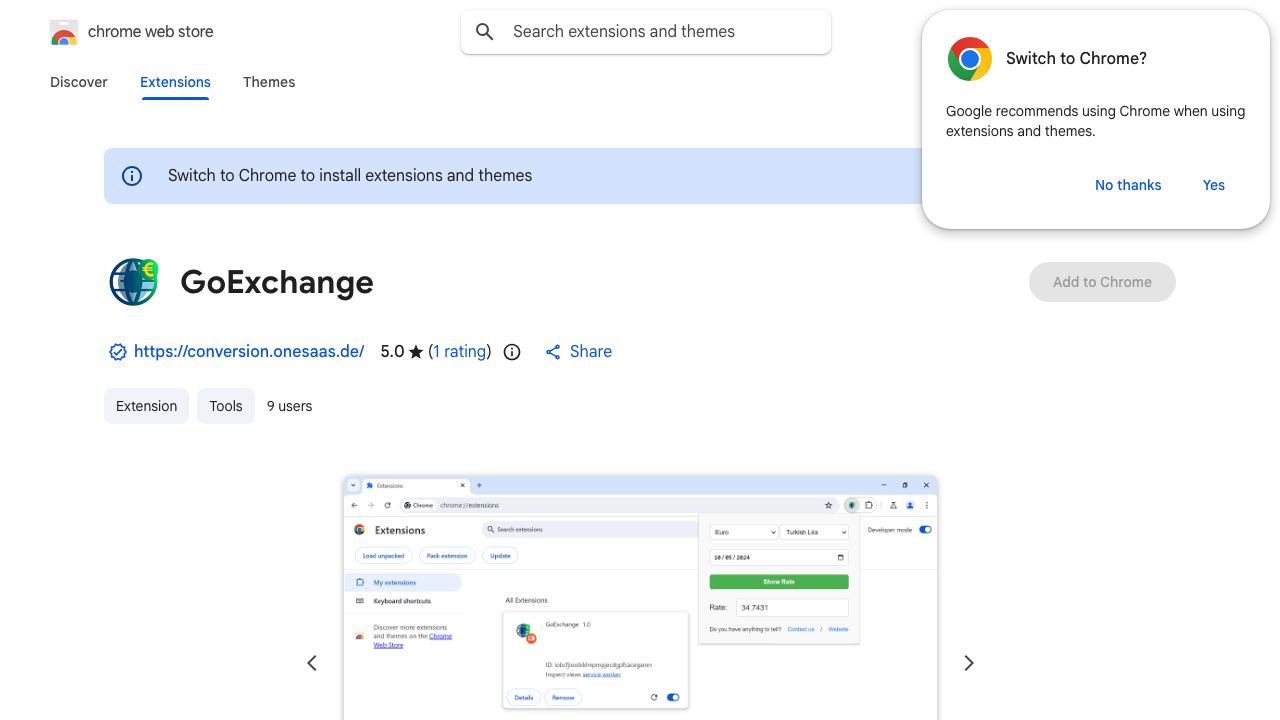Show next screenshot with right arrow

(968, 663)
